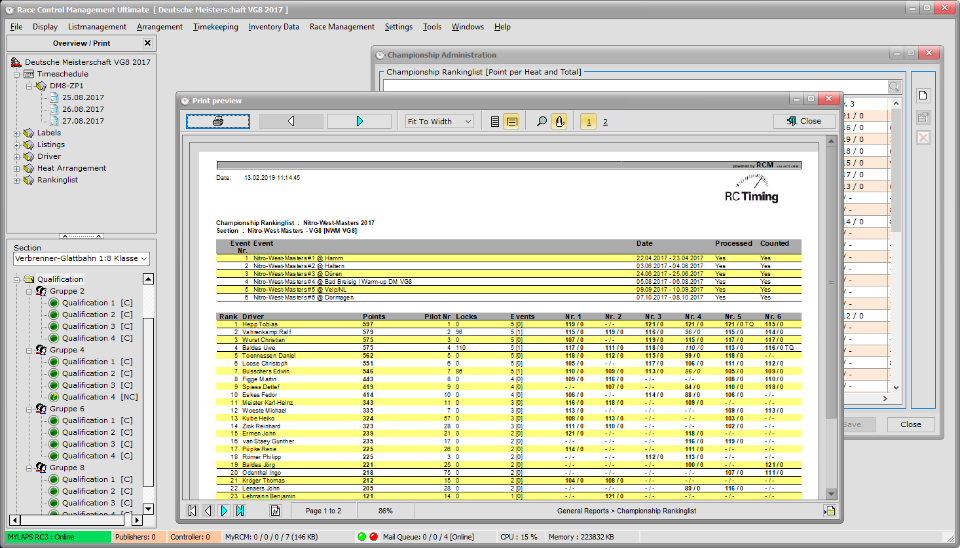Click the qualification tree vertical scrollbar down arrow
Viewport: 960px width, 548px height.
[148, 509]
